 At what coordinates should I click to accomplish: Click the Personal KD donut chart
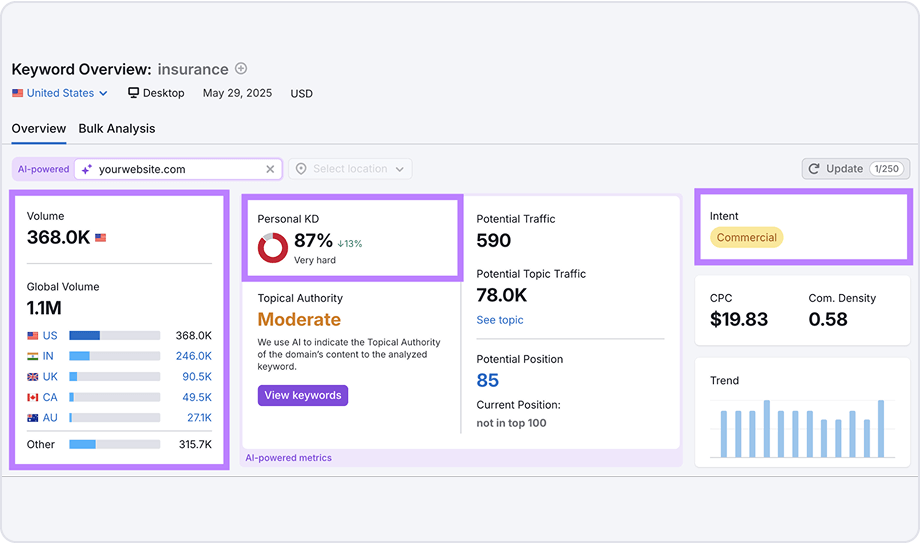(273, 248)
